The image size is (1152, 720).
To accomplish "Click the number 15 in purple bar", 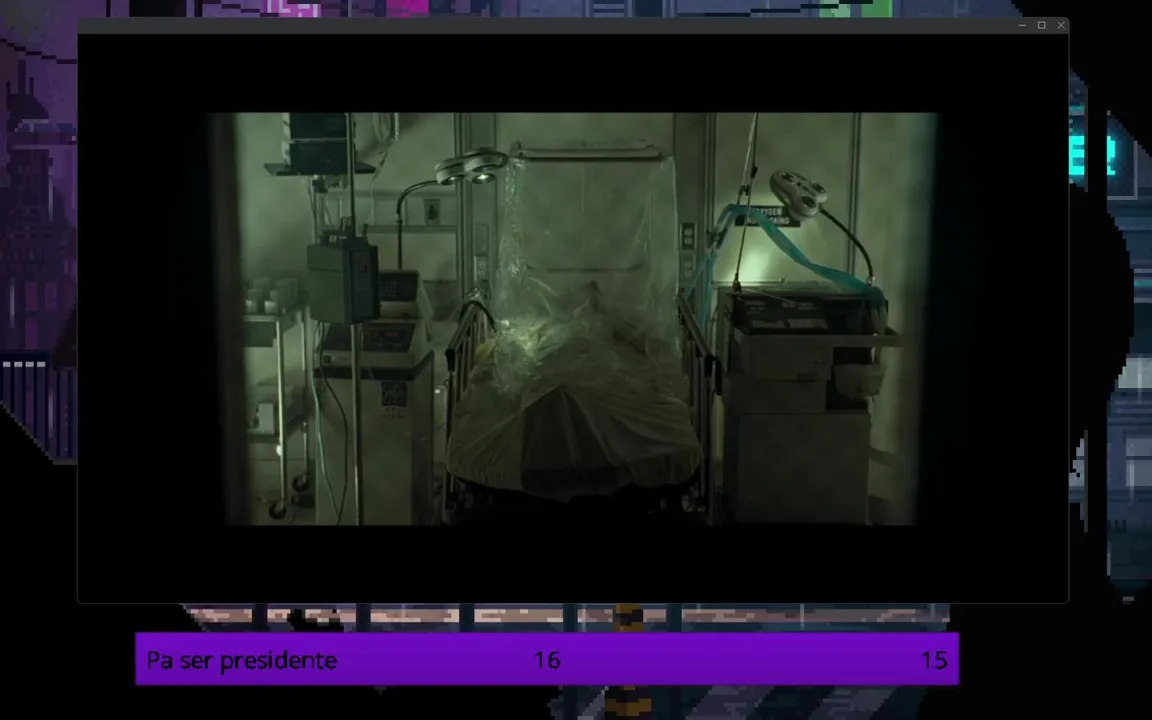I will tap(934, 660).
